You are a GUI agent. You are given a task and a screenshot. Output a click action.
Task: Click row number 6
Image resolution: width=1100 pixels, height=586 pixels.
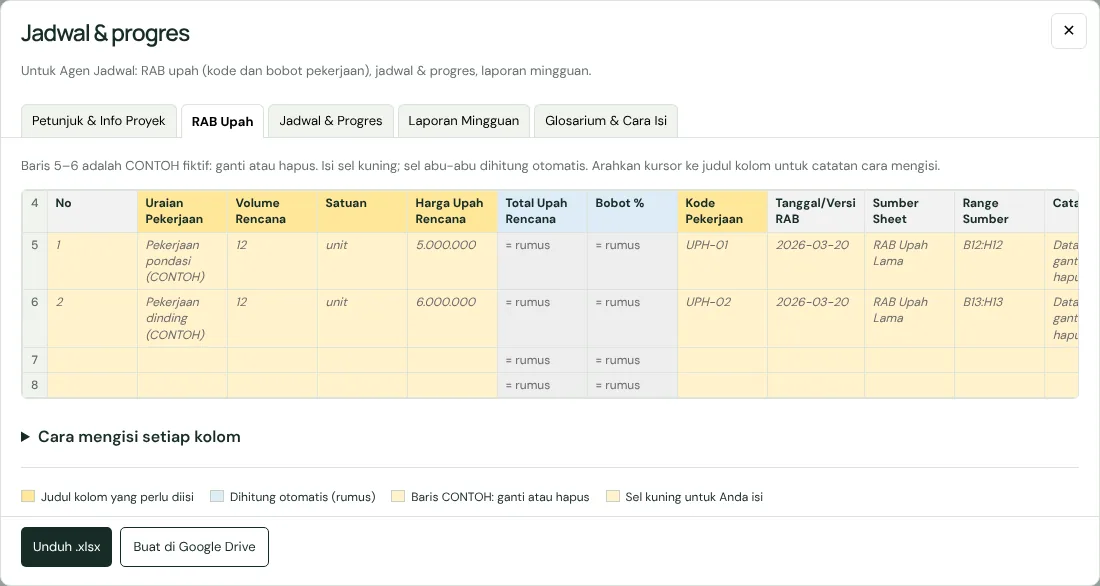34,319
